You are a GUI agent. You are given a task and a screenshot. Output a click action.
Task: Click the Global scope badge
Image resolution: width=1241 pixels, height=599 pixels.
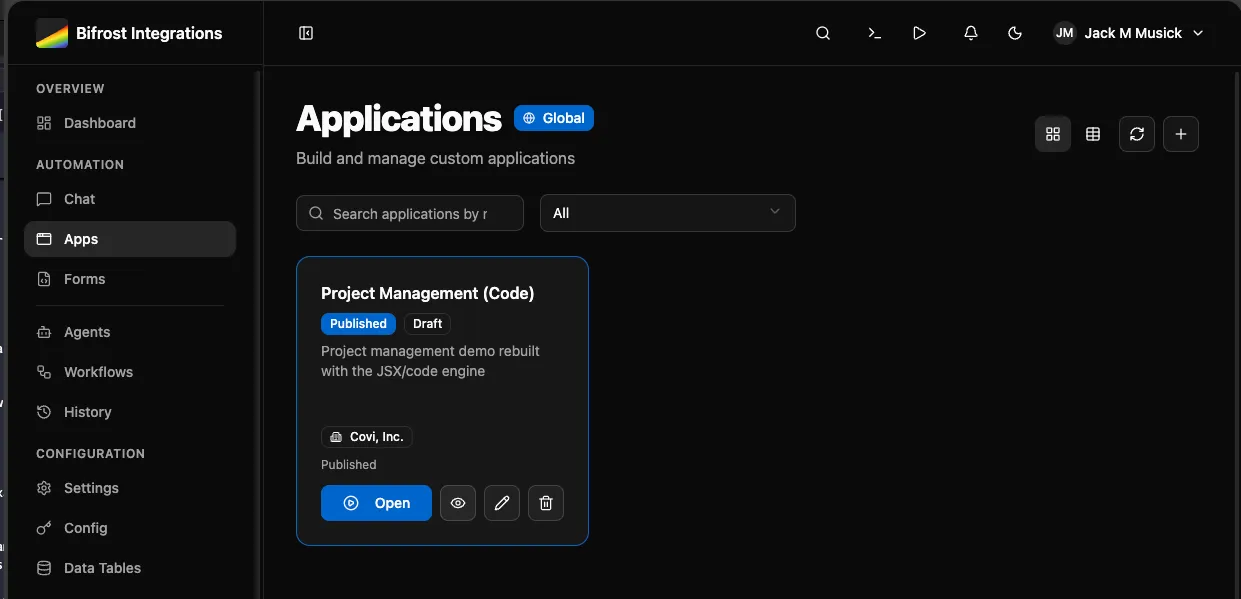point(554,118)
